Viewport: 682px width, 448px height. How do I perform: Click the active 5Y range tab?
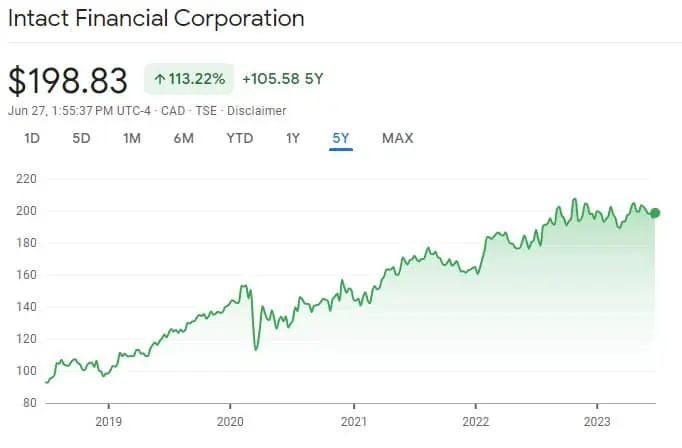tap(341, 138)
